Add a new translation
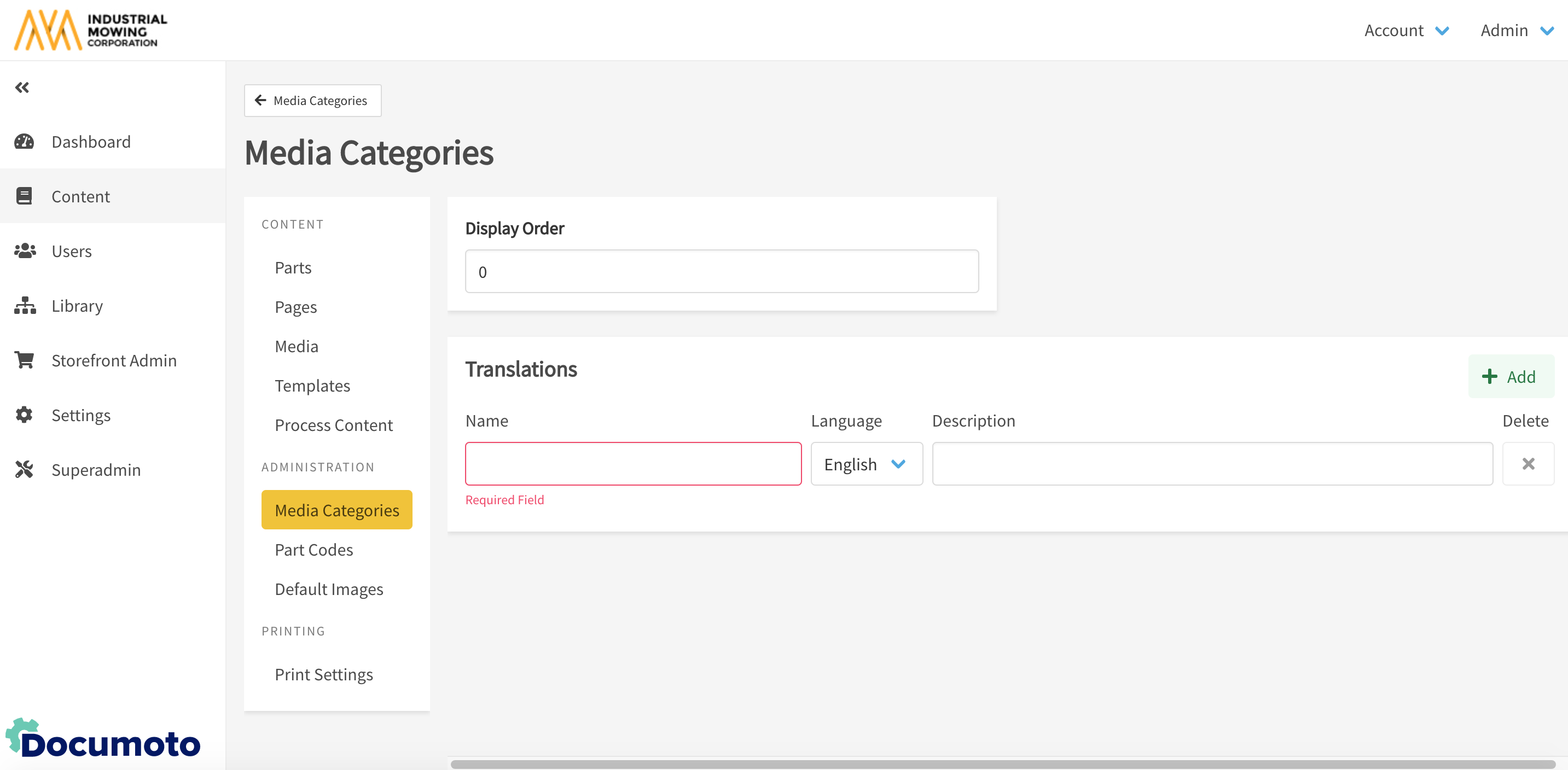The image size is (1568, 770). [x=1511, y=376]
